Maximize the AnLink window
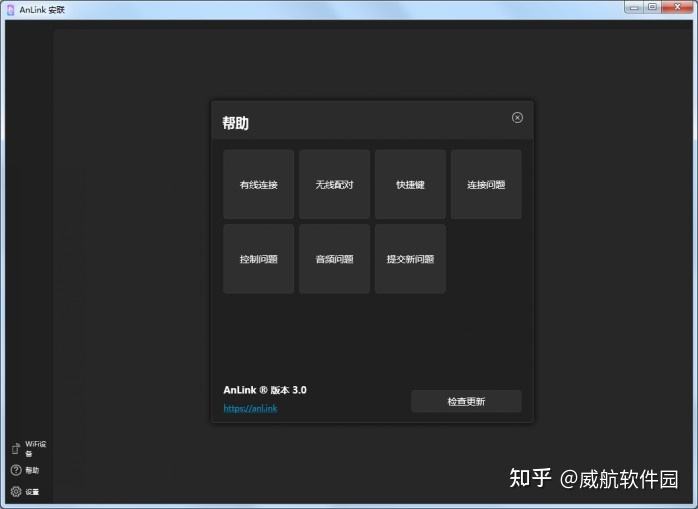The image size is (698, 509). click(652, 7)
